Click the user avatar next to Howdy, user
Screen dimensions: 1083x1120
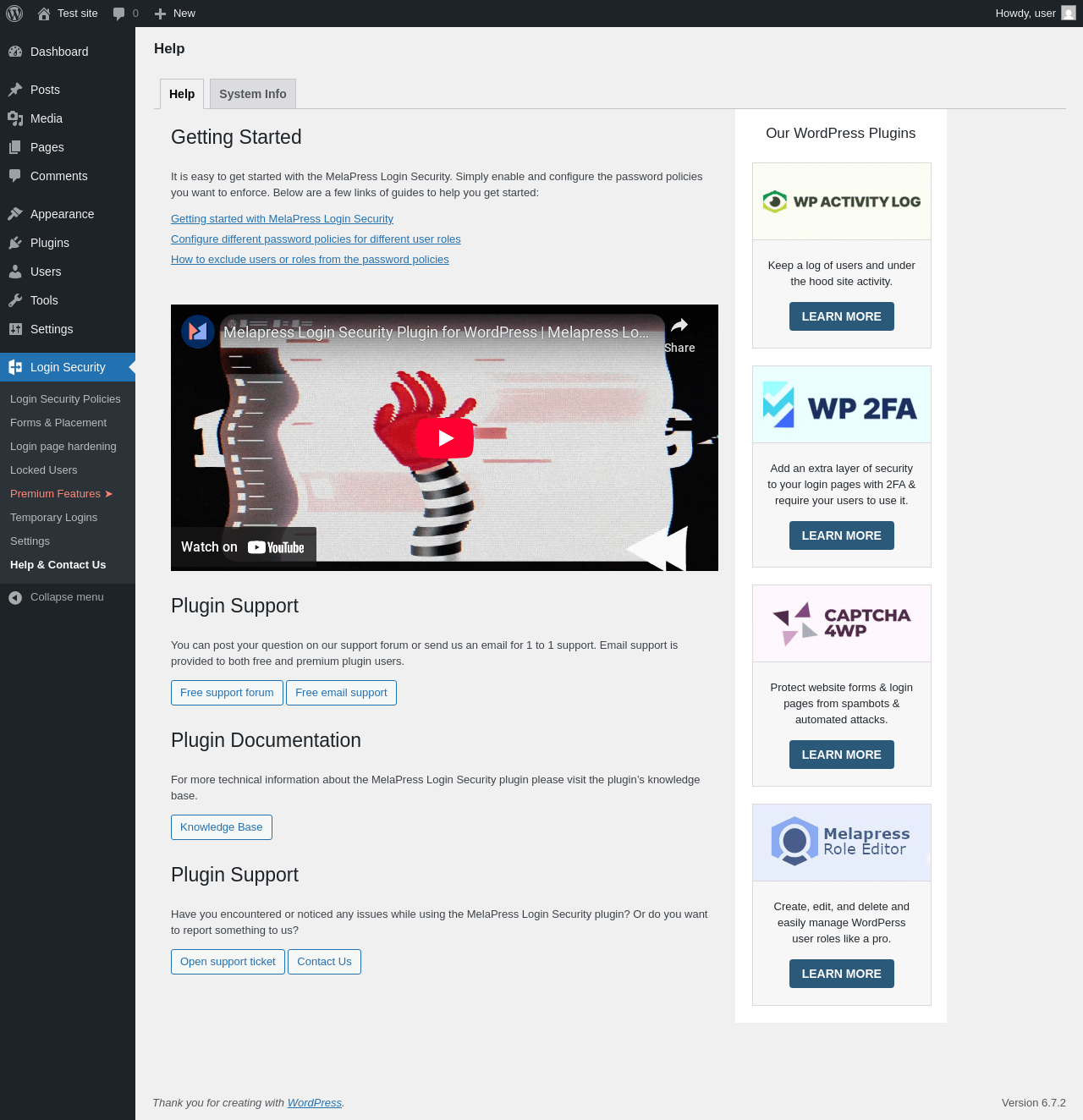tap(1069, 14)
